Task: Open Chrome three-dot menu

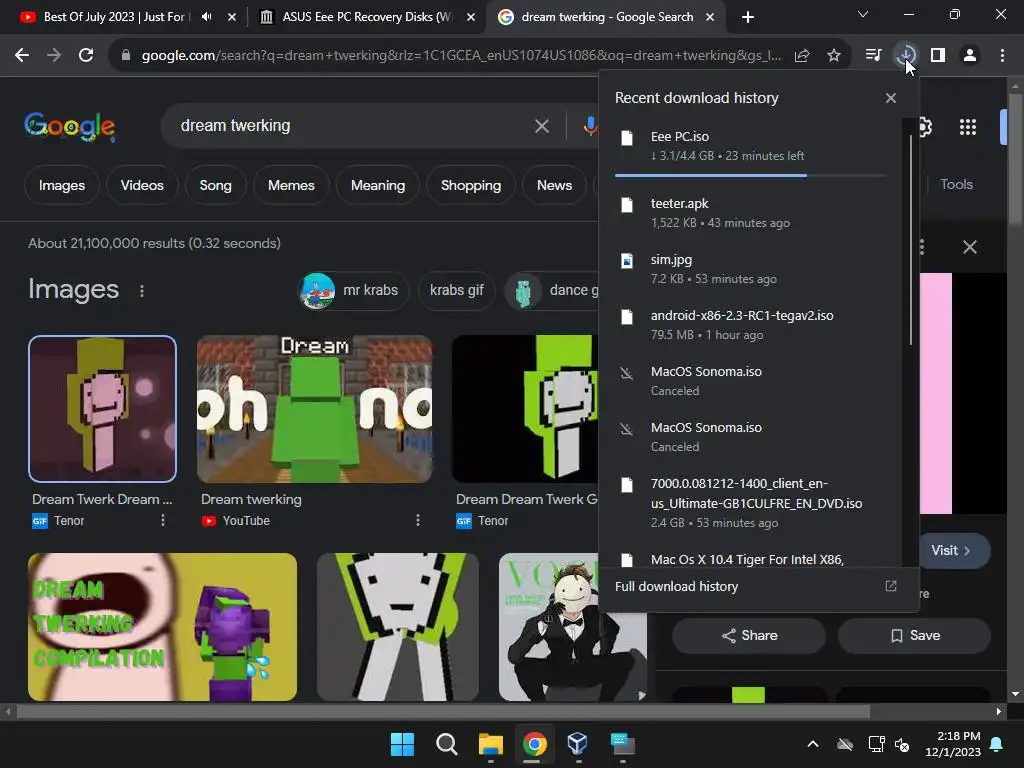Action: coord(1002,56)
